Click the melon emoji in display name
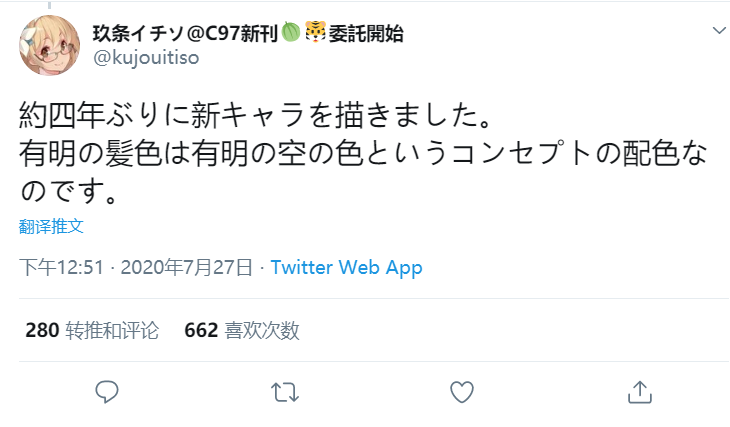 [291, 33]
